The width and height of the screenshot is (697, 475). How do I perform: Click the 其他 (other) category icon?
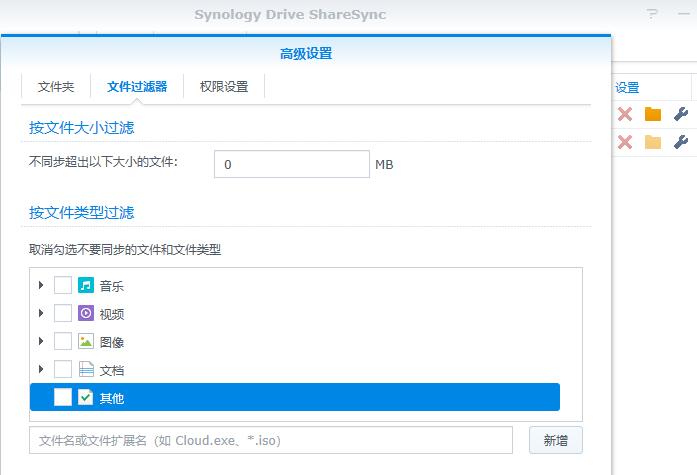coord(86,398)
